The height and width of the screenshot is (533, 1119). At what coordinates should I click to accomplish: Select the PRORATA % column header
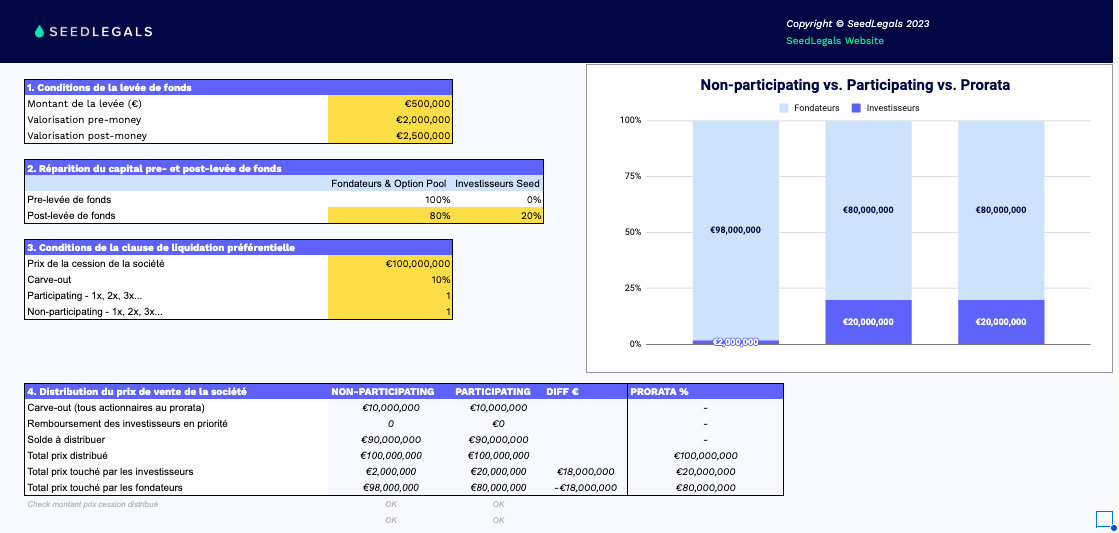pos(660,391)
